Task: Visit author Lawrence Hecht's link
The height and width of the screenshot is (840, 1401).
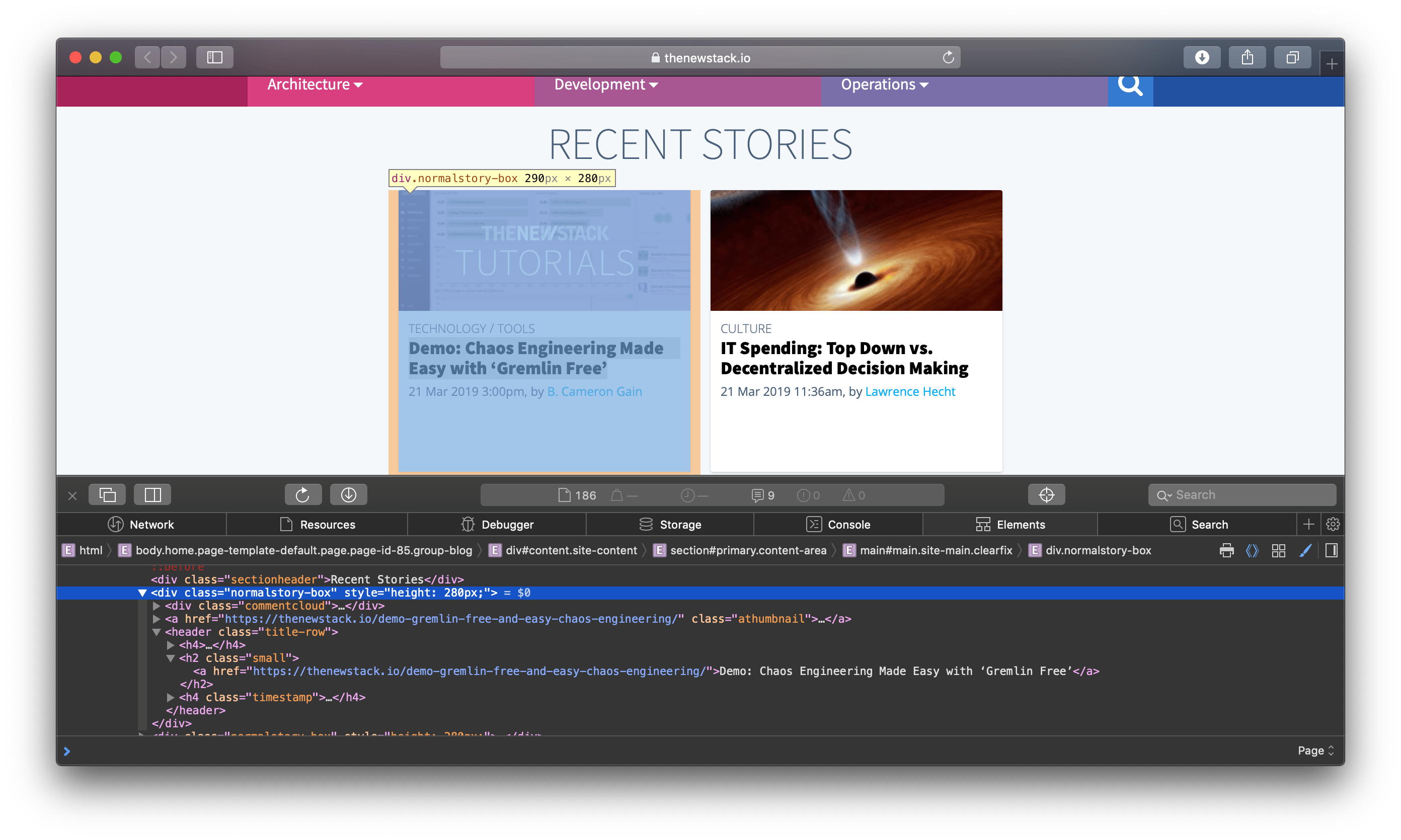Action: pyautogui.click(x=910, y=391)
